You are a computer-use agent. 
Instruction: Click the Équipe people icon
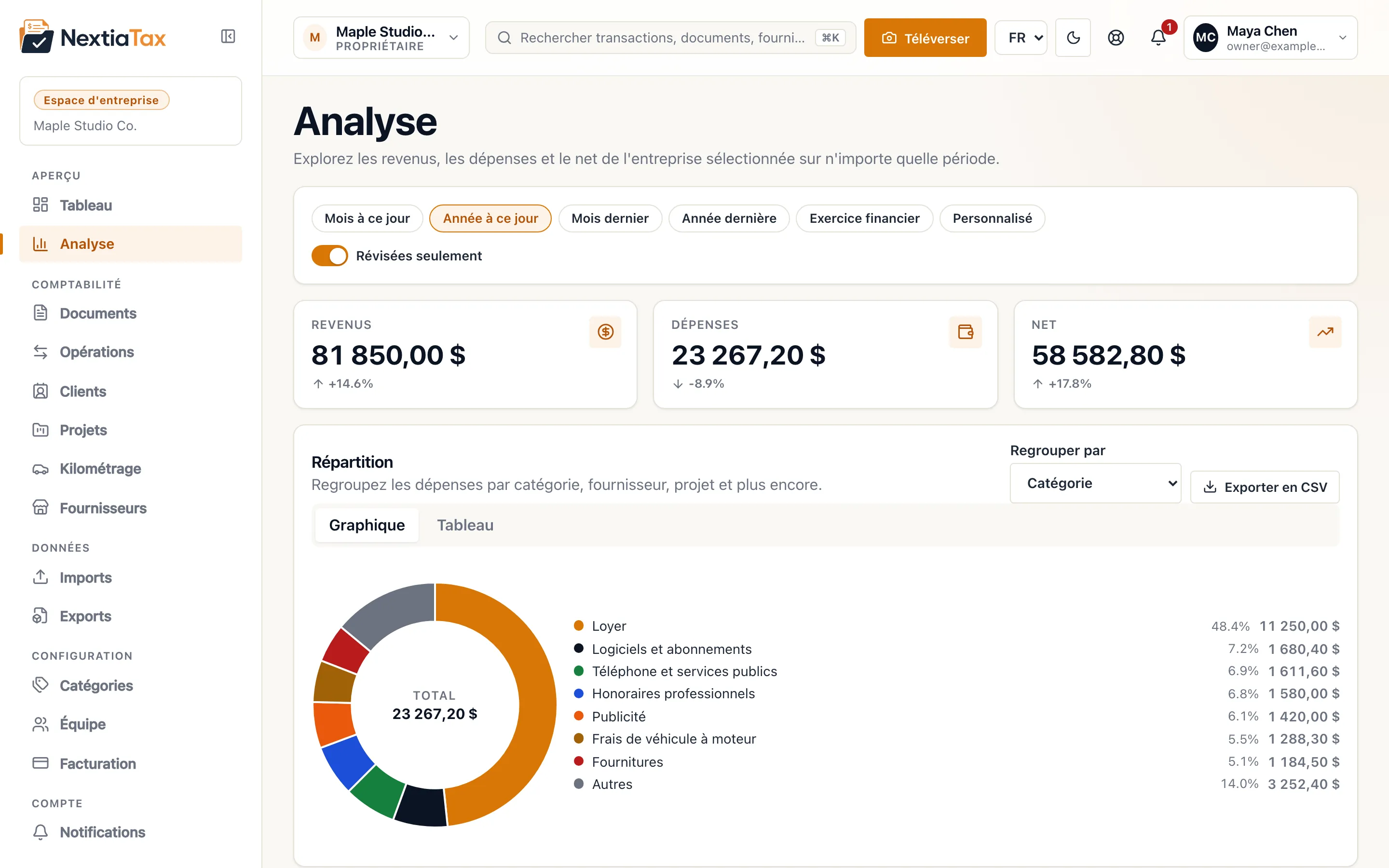pos(40,724)
